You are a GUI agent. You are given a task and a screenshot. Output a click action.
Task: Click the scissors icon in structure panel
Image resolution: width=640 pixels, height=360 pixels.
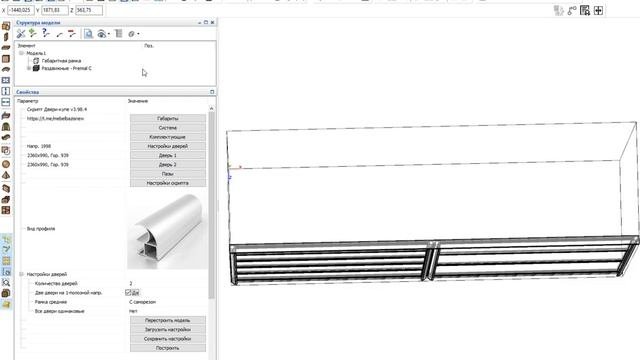coord(21,34)
